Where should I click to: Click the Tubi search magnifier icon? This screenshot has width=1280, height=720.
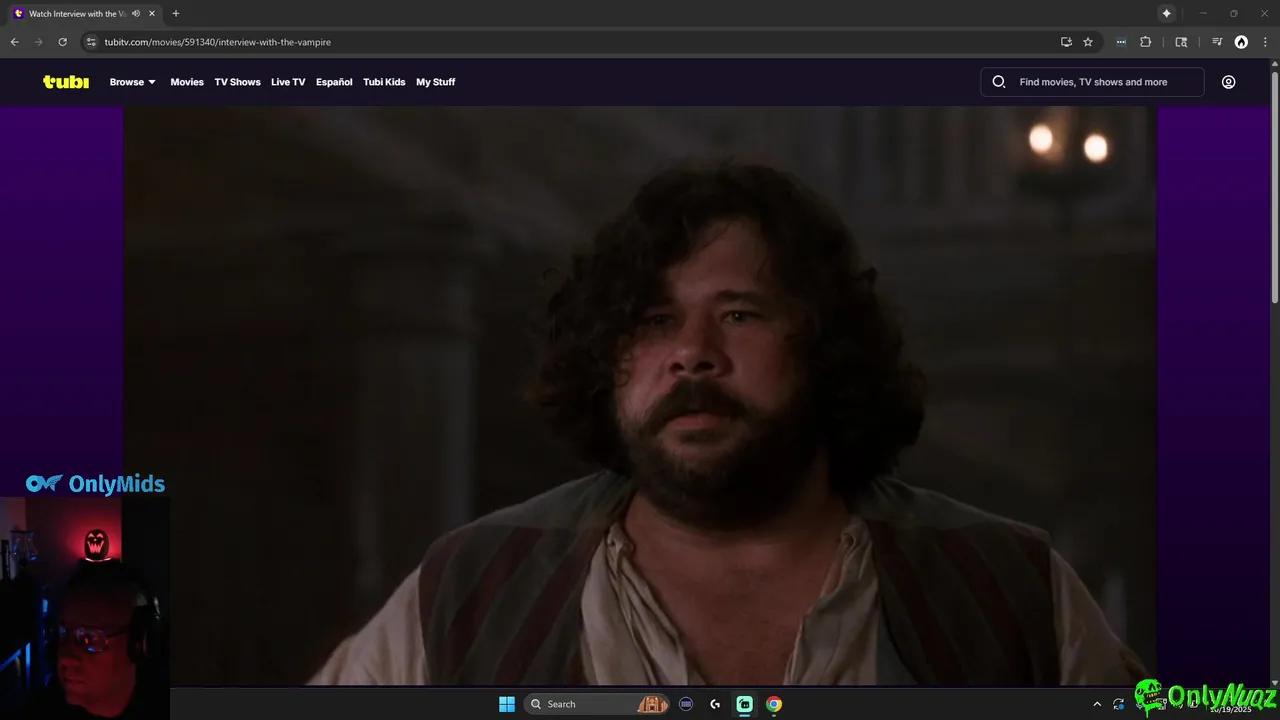[998, 82]
